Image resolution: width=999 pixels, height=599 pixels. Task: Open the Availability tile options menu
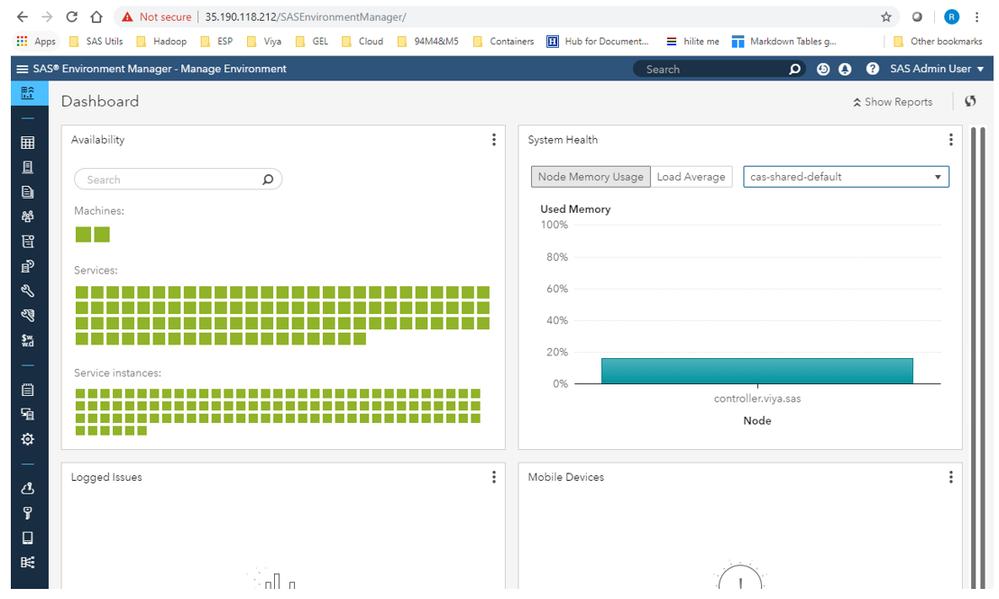(494, 140)
